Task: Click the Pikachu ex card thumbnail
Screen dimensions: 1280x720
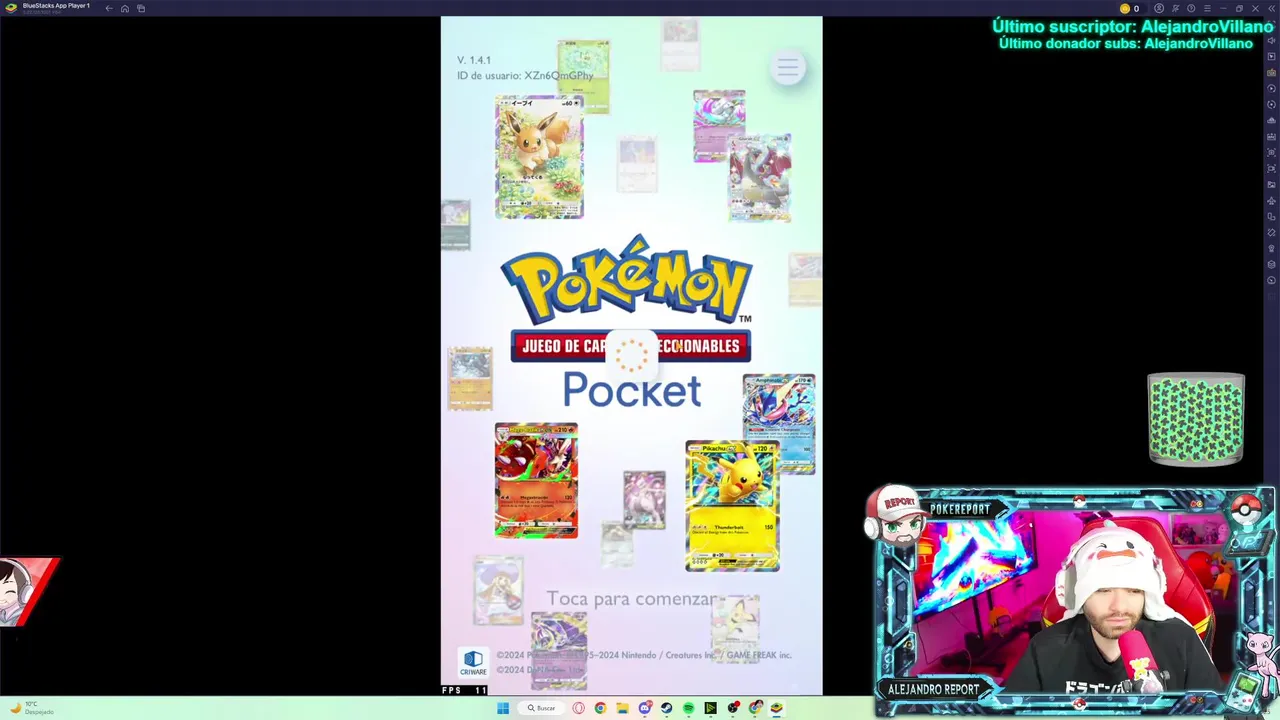Action: pyautogui.click(x=732, y=506)
